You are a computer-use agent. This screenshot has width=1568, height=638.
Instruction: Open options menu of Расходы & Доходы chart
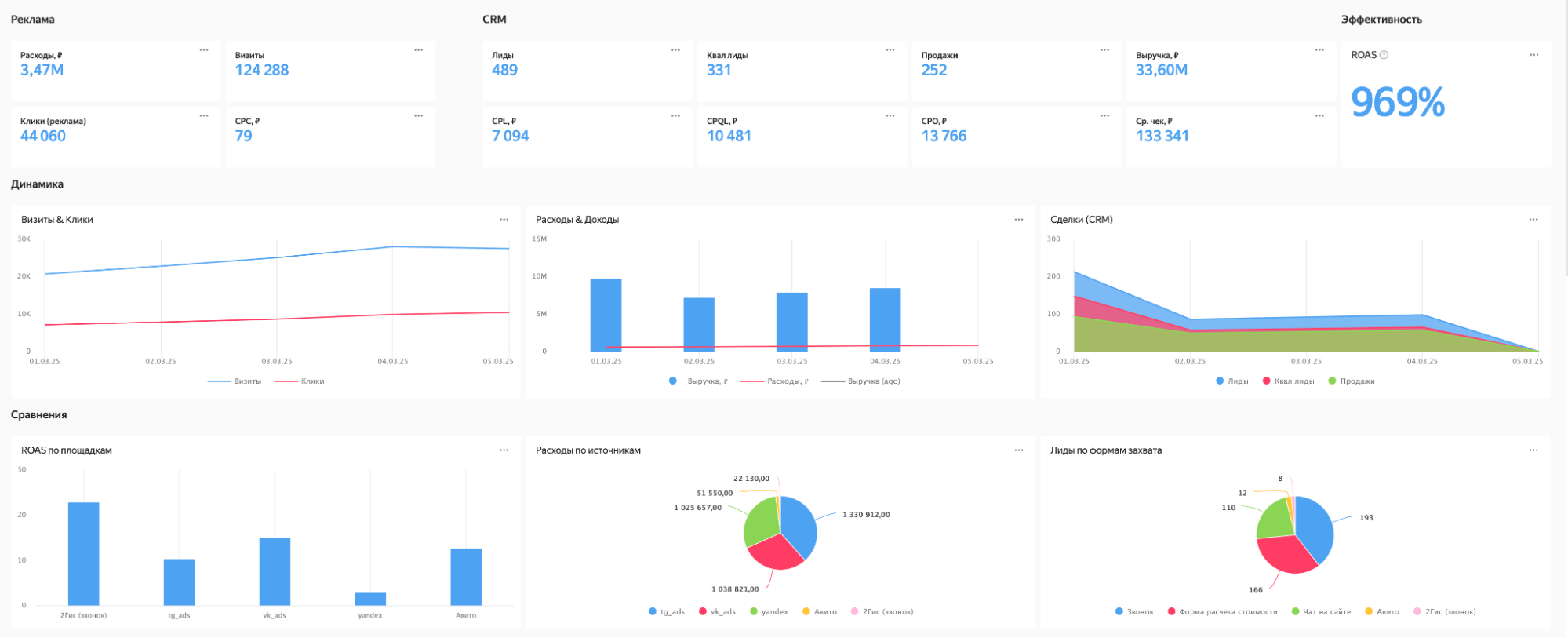[x=1018, y=220]
